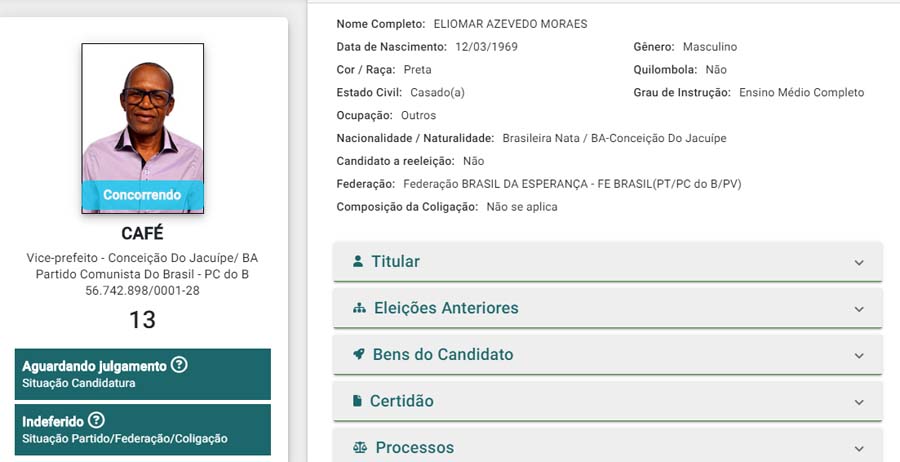The height and width of the screenshot is (462, 900).
Task: Click the Aguardando julgamento status box
Action: [x=142, y=373]
